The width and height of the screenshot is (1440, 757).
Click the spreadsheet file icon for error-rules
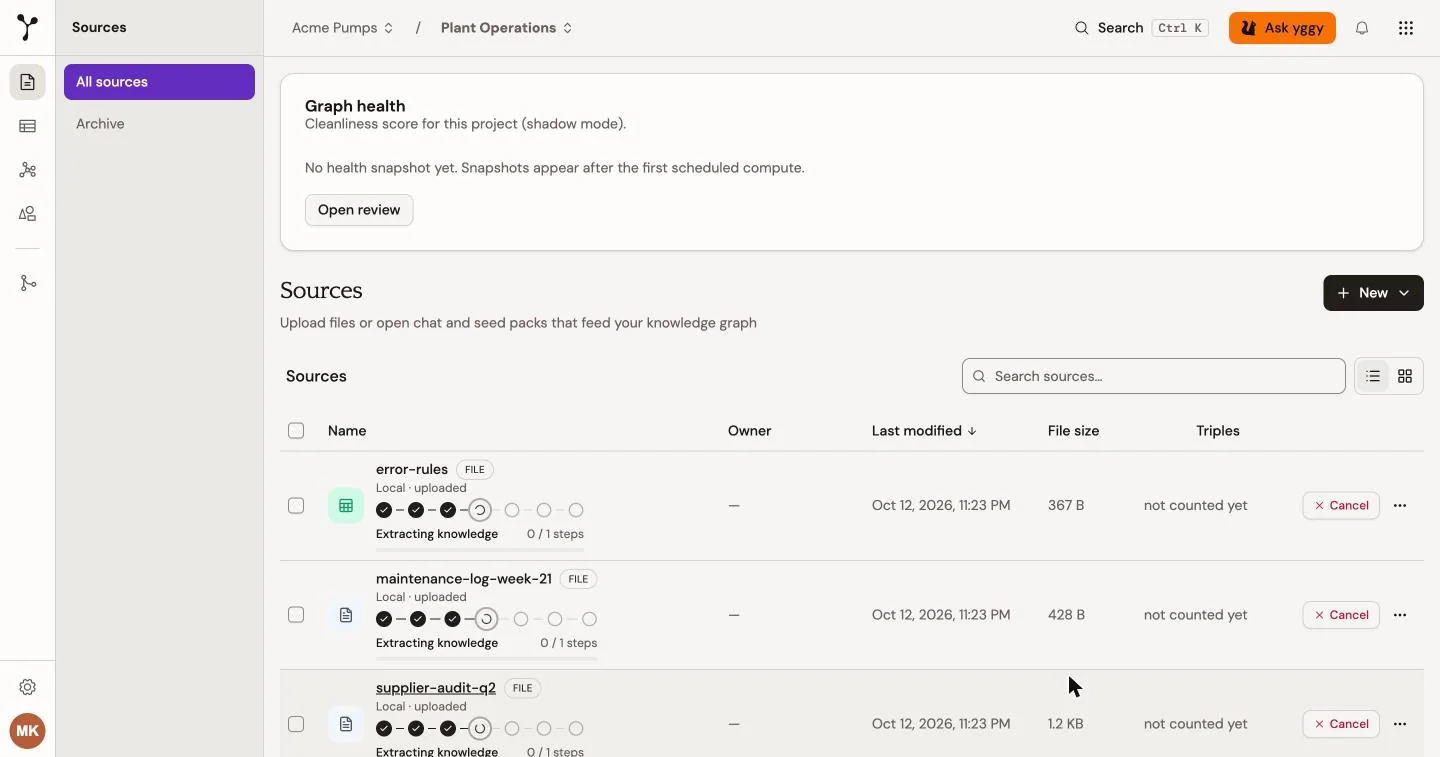point(346,506)
